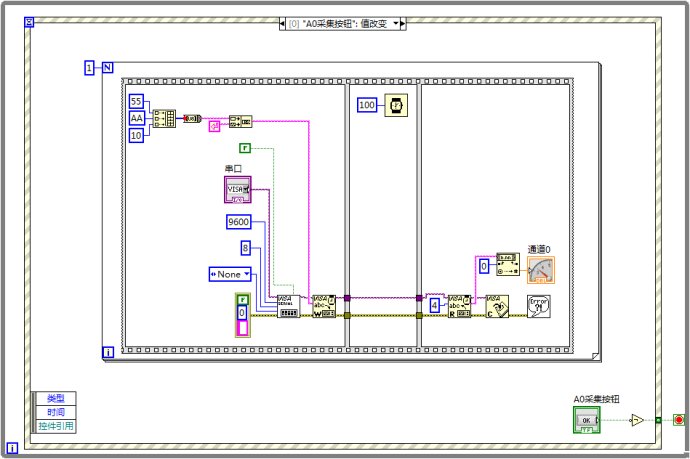The width and height of the screenshot is (690, 459).
Task: Go to next event case arrow
Action: click(403, 23)
